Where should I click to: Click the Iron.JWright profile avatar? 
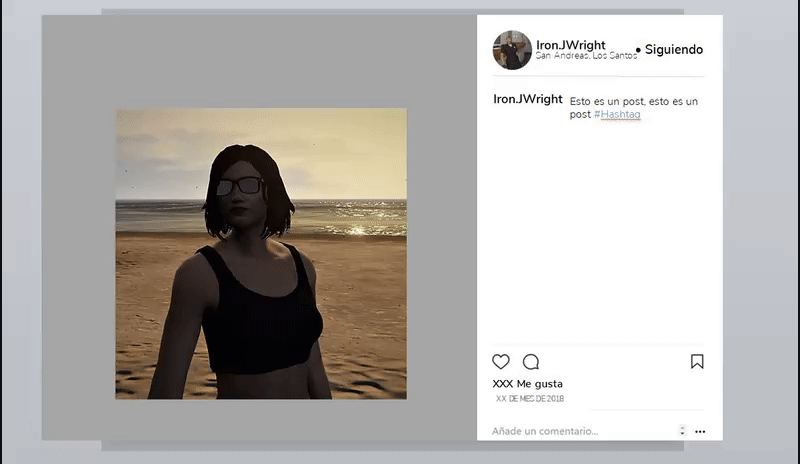(512, 50)
